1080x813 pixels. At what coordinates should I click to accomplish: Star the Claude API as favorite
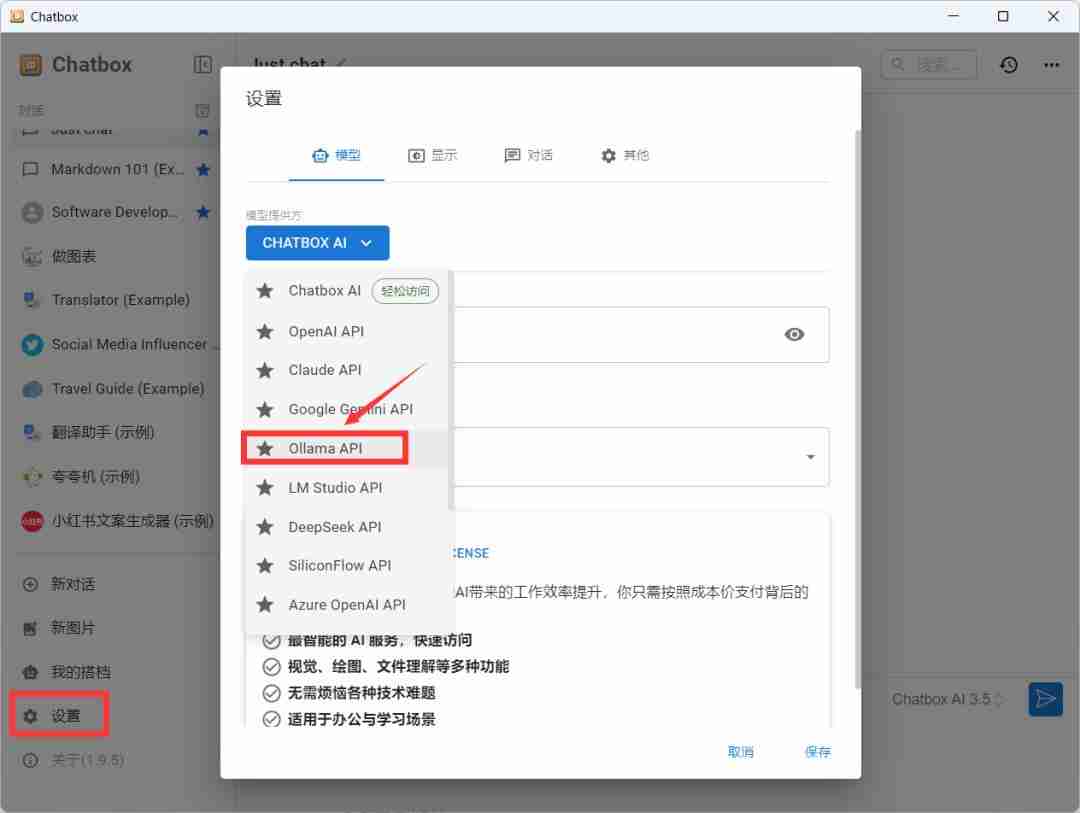pyautogui.click(x=264, y=370)
